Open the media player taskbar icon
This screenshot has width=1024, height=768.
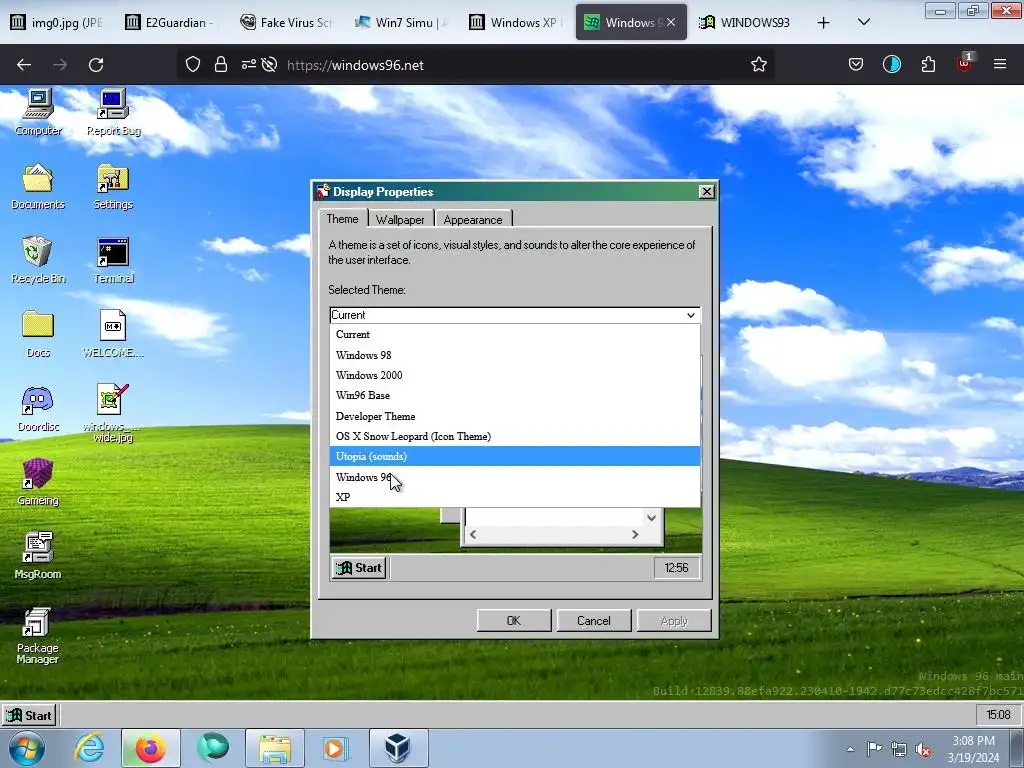(x=336, y=748)
